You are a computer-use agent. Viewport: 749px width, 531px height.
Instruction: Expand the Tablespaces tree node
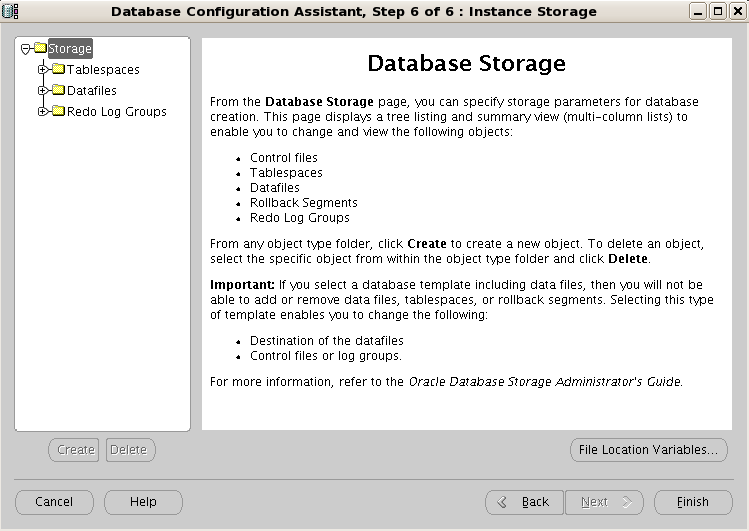[x=43, y=70]
